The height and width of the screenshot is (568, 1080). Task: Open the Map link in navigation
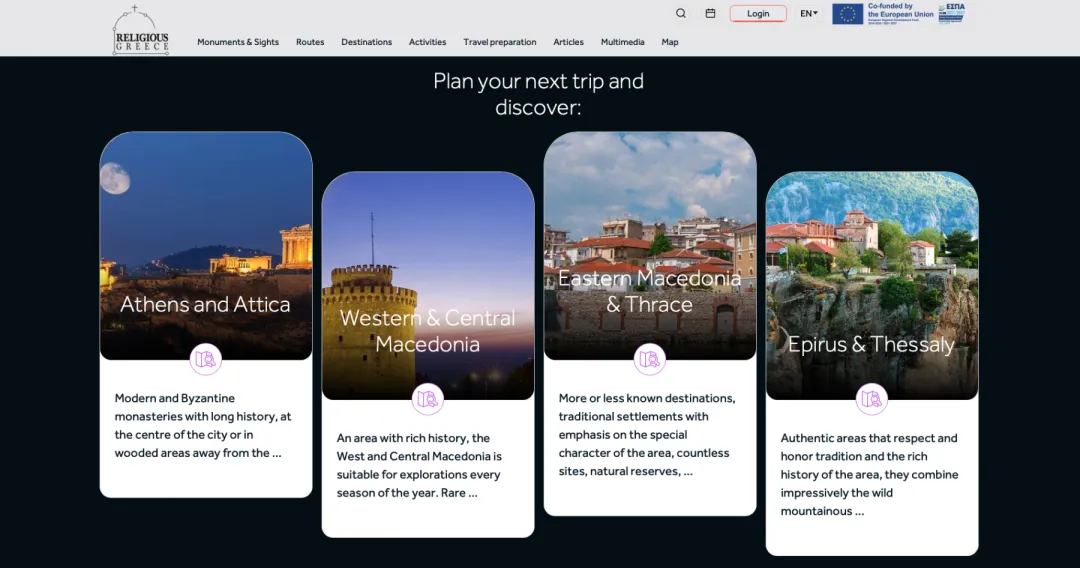(670, 42)
